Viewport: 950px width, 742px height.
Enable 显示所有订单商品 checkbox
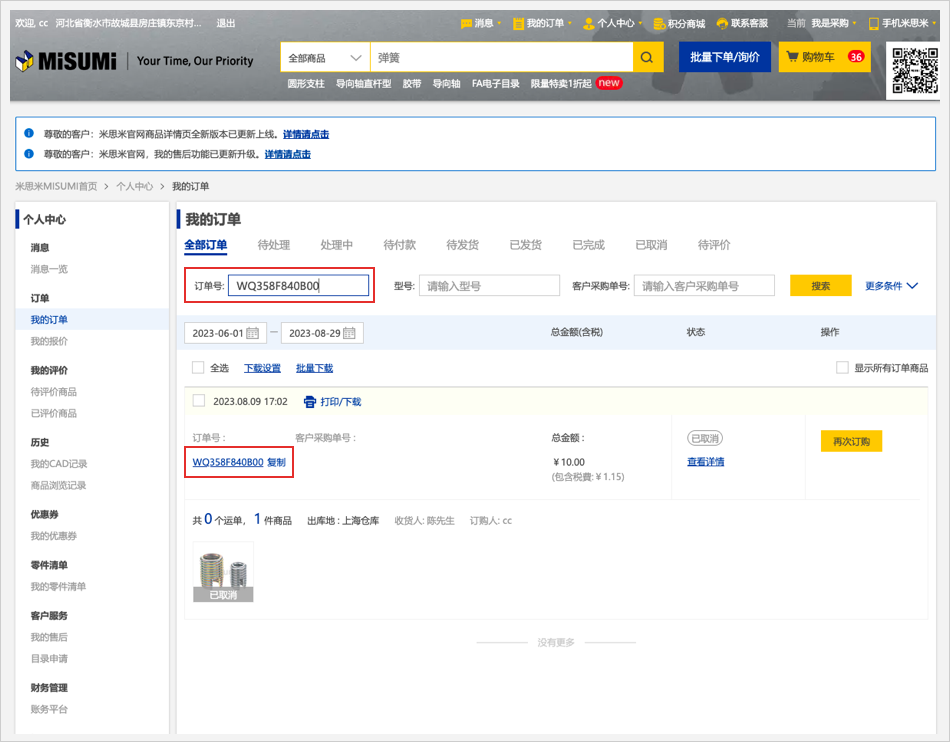point(842,368)
